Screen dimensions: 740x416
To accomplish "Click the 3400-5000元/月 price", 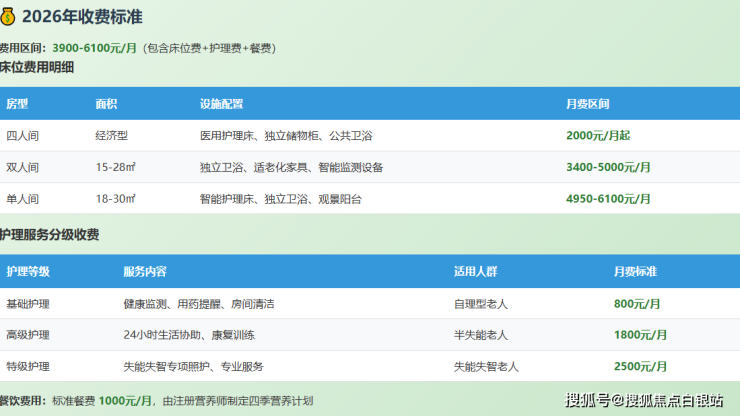I will 608,167.
